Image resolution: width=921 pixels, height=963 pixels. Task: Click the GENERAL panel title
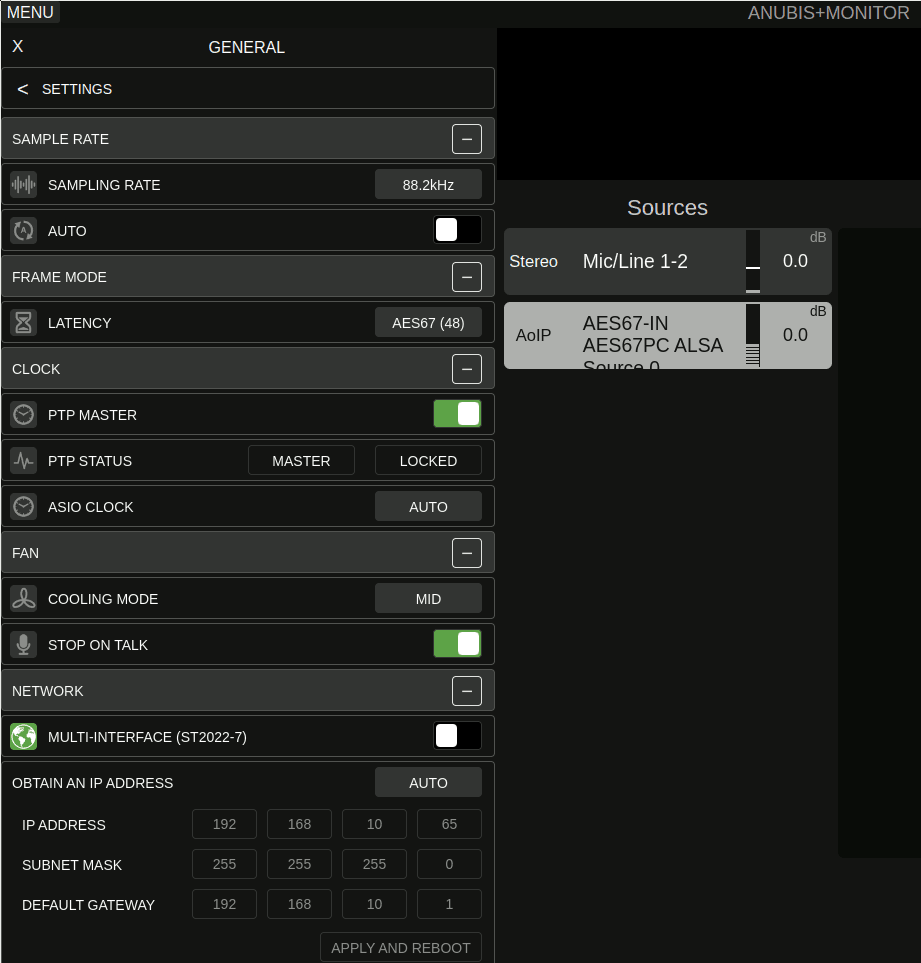click(246, 47)
